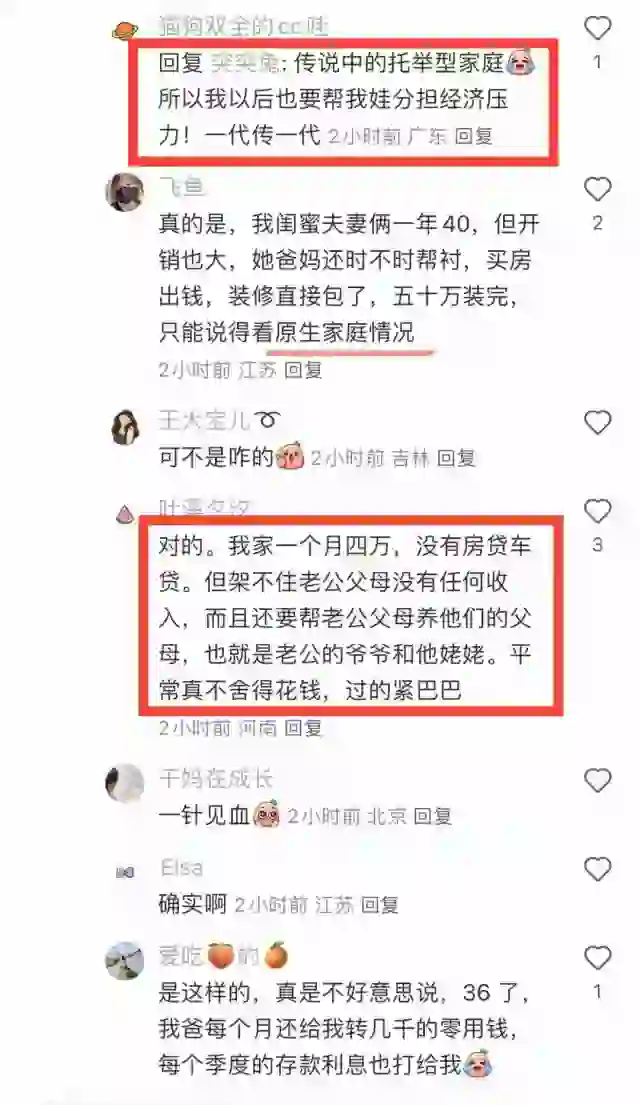Open username Elsa profile link
Viewport: 640px width, 1105px height.
pos(181,867)
